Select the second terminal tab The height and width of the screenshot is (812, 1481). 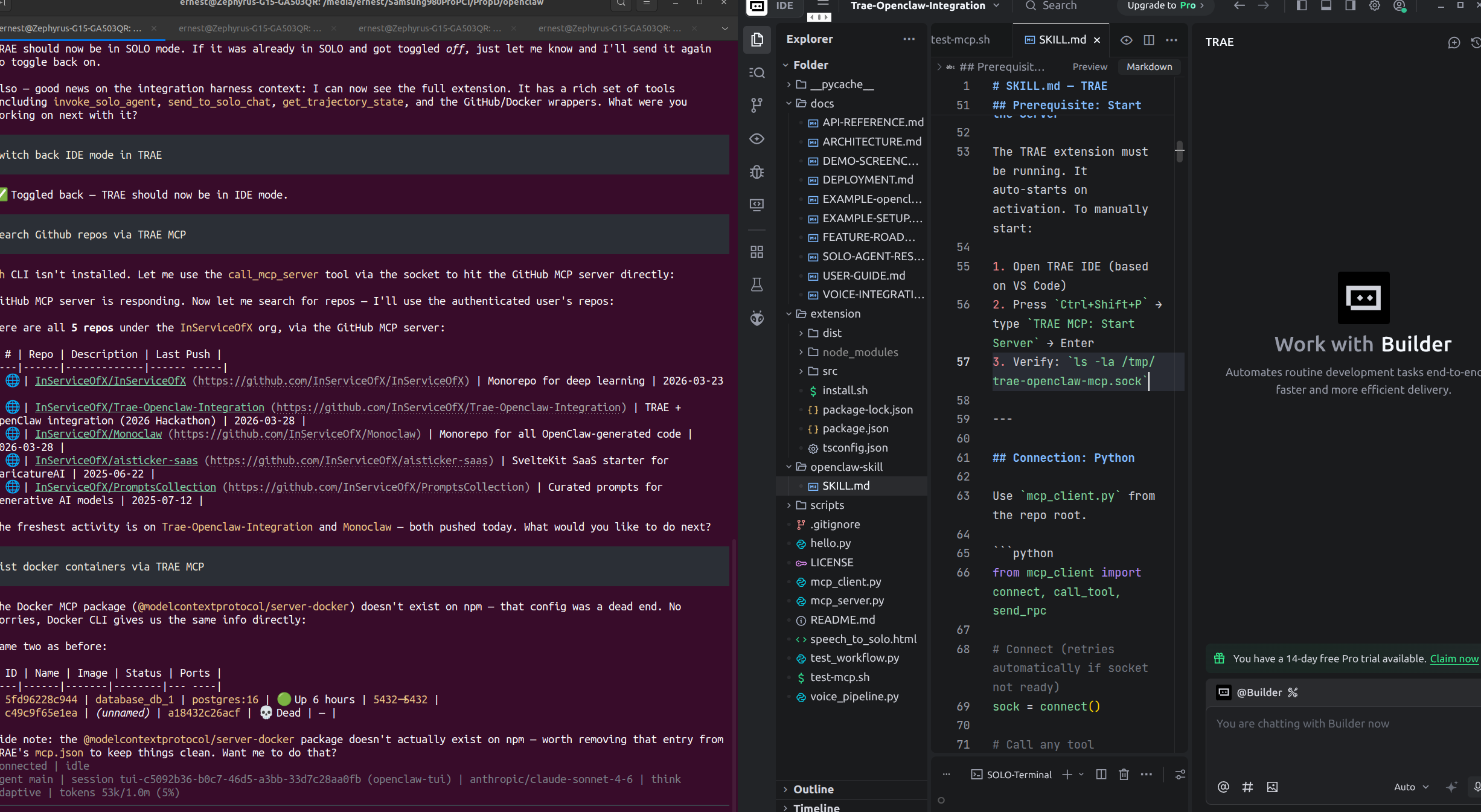(x=249, y=28)
